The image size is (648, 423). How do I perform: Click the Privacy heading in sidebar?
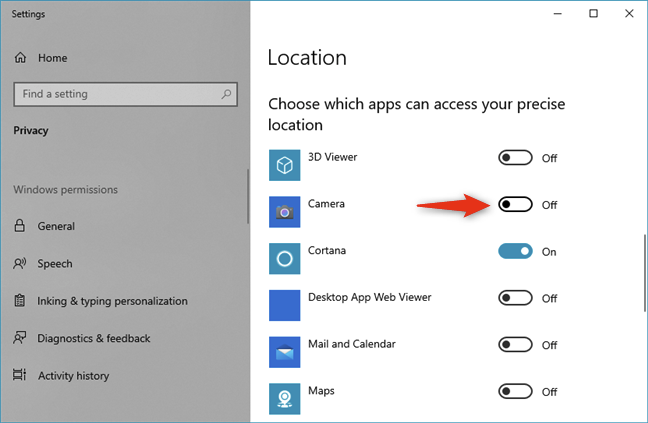point(31,131)
